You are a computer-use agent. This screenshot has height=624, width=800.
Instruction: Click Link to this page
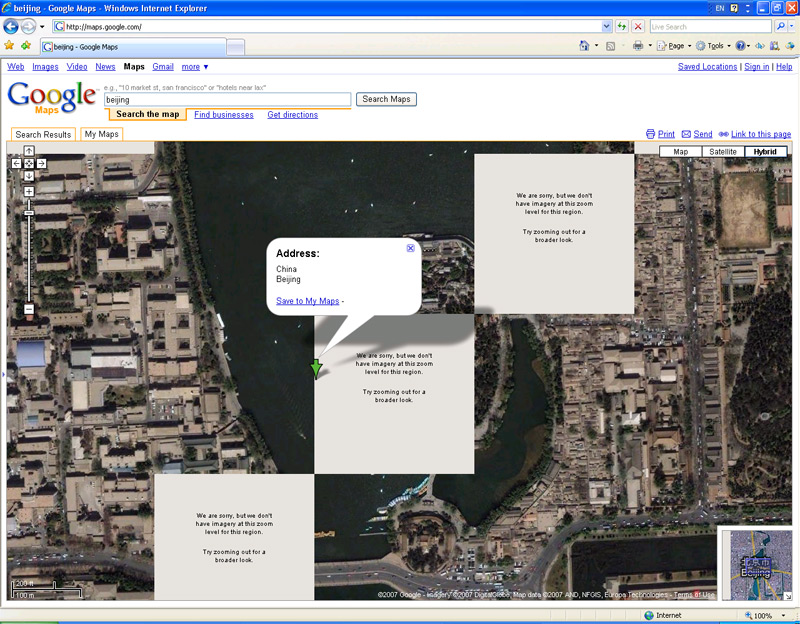(755, 134)
